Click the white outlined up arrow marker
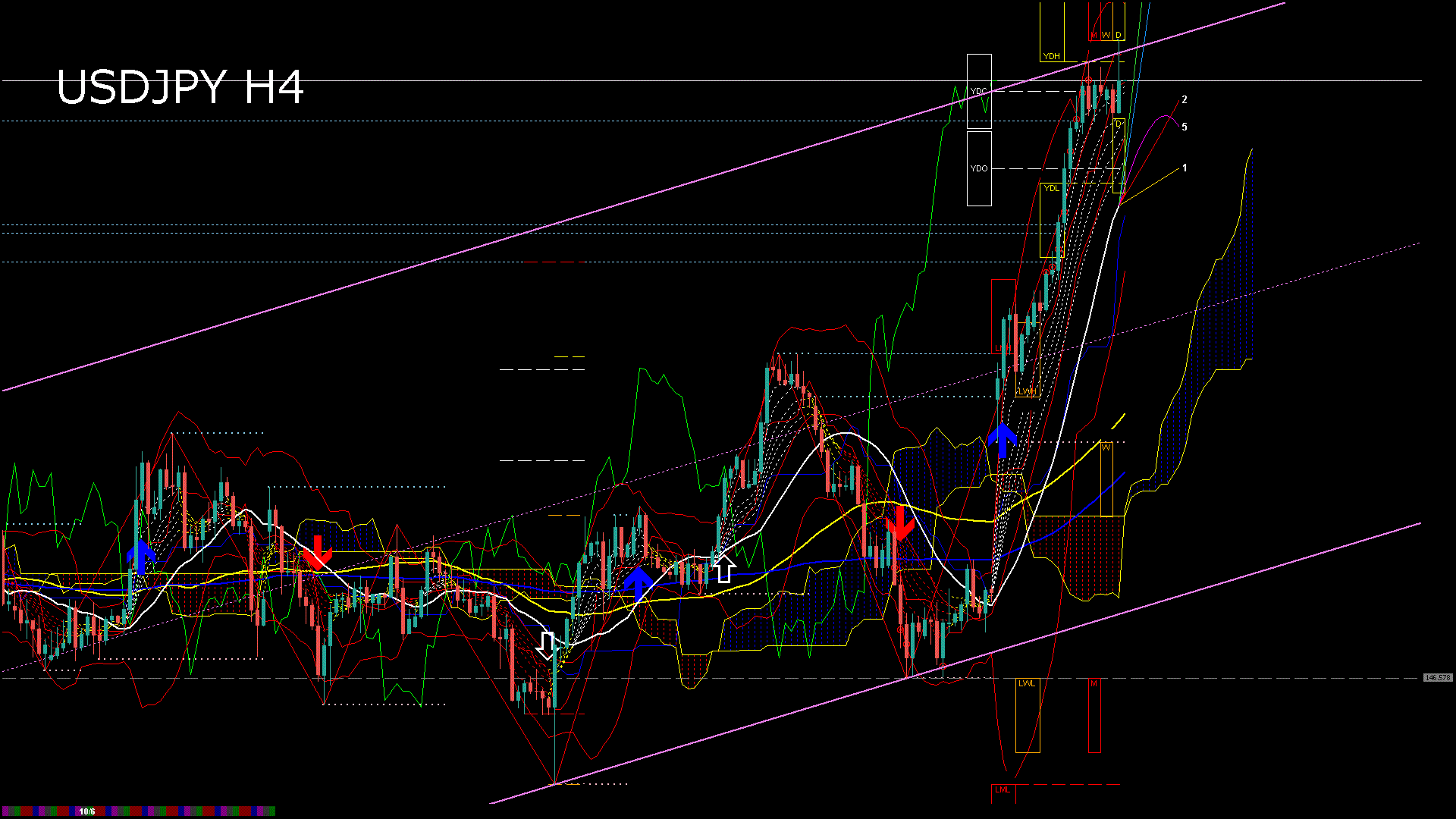 point(724,568)
